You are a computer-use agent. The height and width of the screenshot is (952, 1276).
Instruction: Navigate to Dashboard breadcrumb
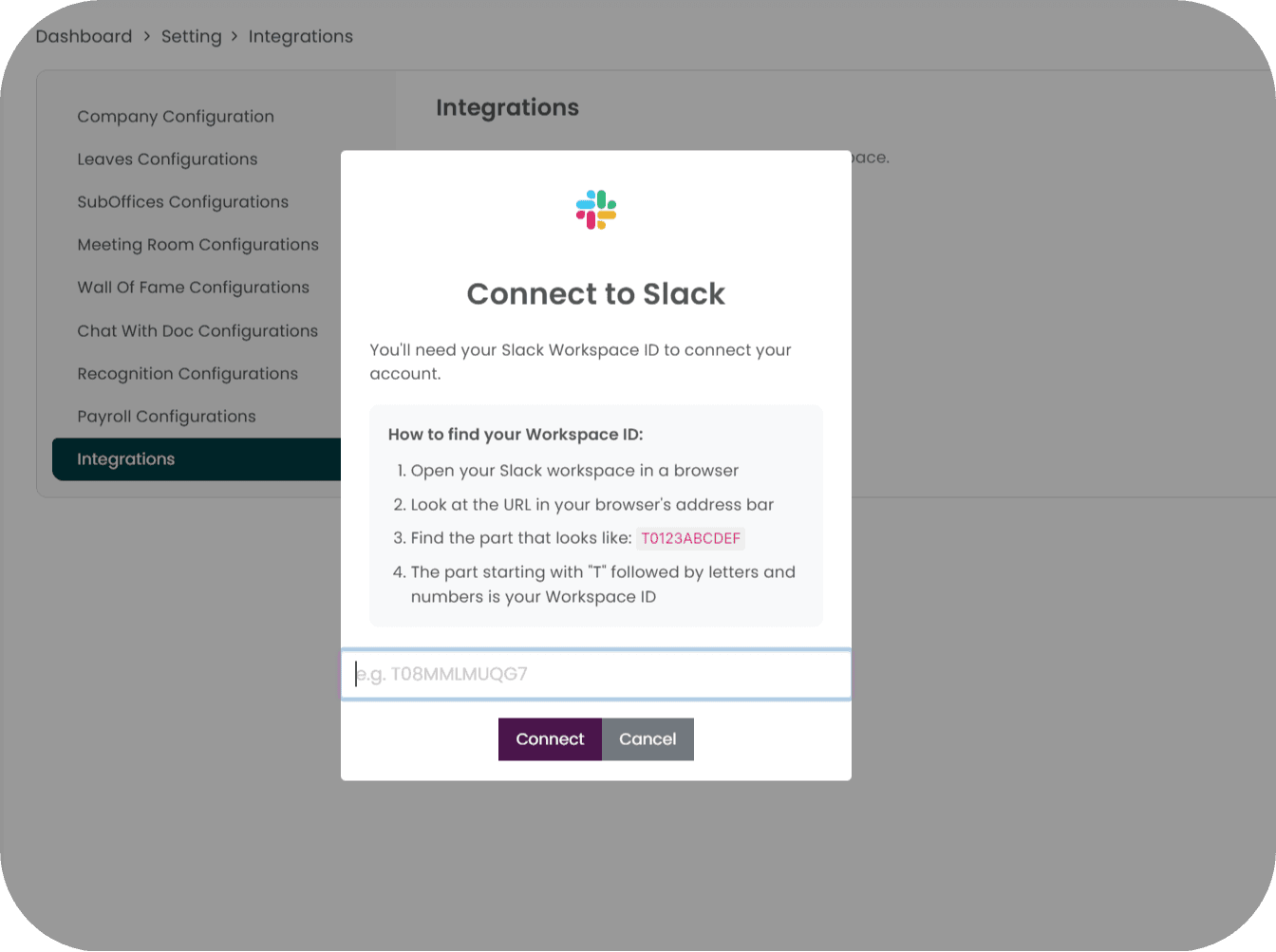point(84,36)
